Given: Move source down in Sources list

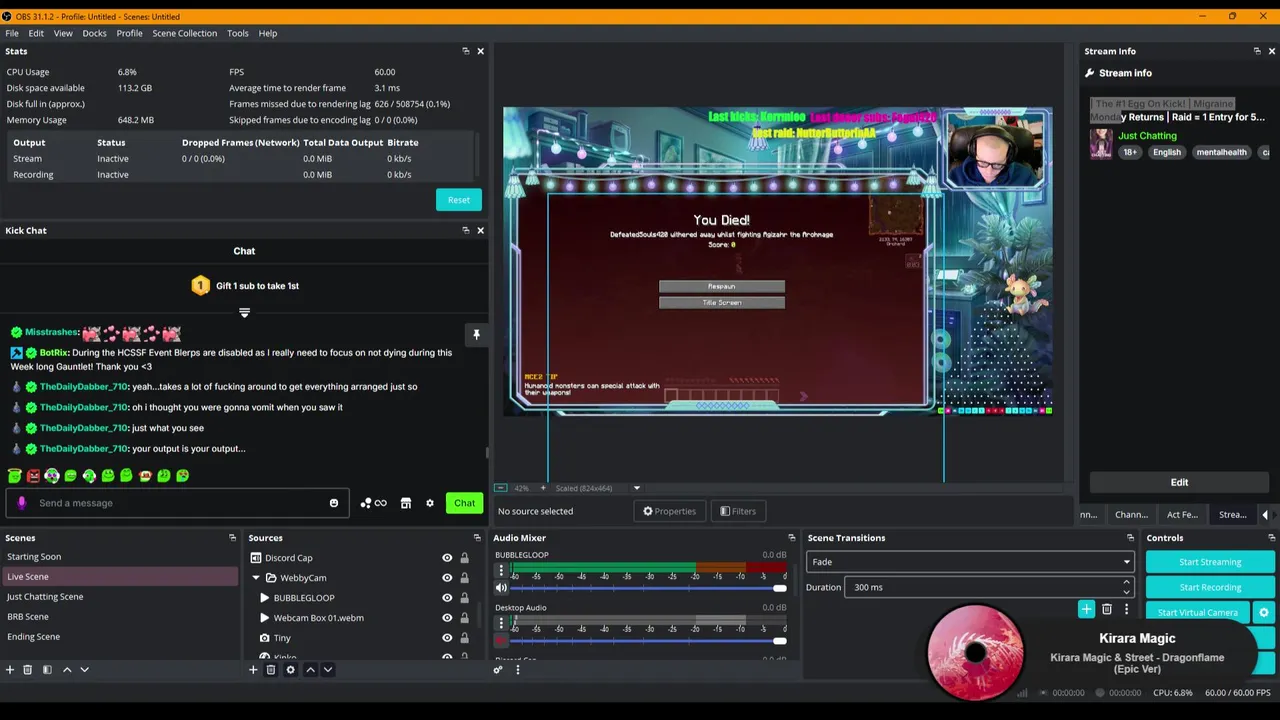Looking at the screenshot, I should [x=328, y=670].
